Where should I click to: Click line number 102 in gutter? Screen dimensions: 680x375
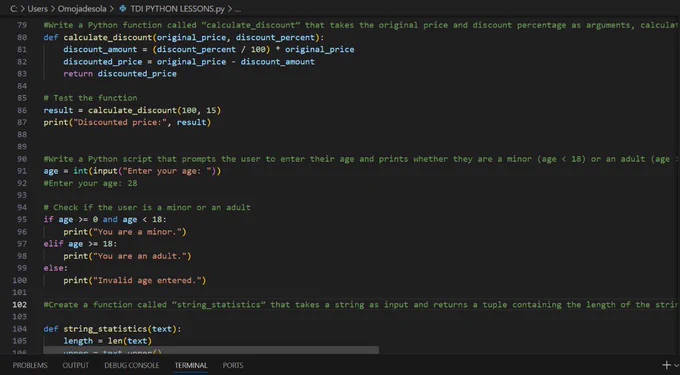[x=20, y=304]
